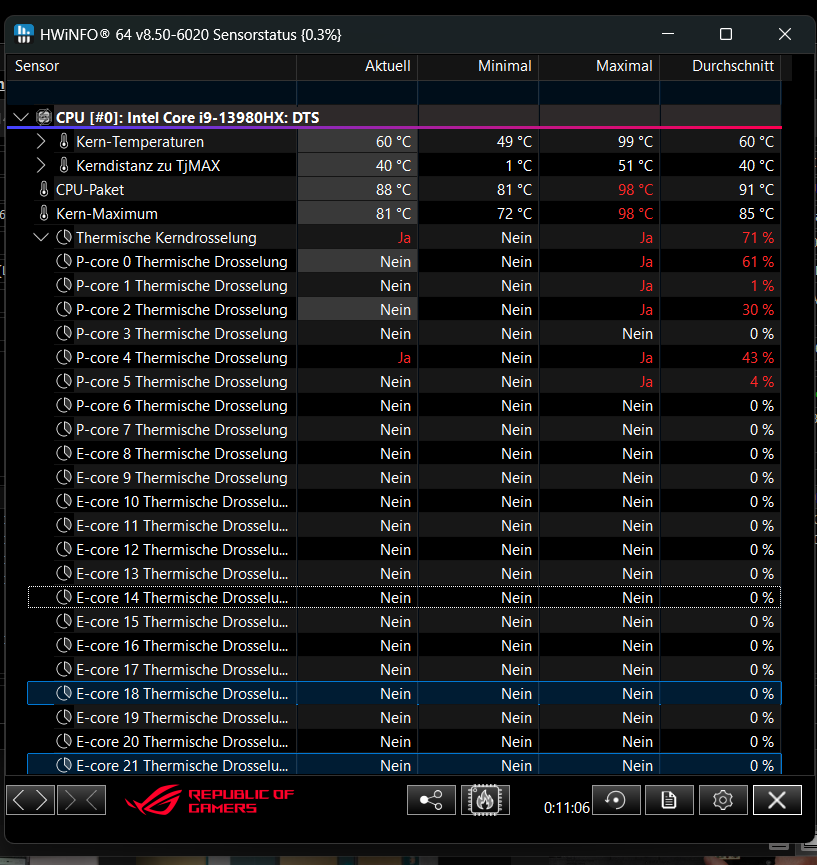
Task: Select E-core 19 Thermische Drosselung row
Action: (404, 718)
